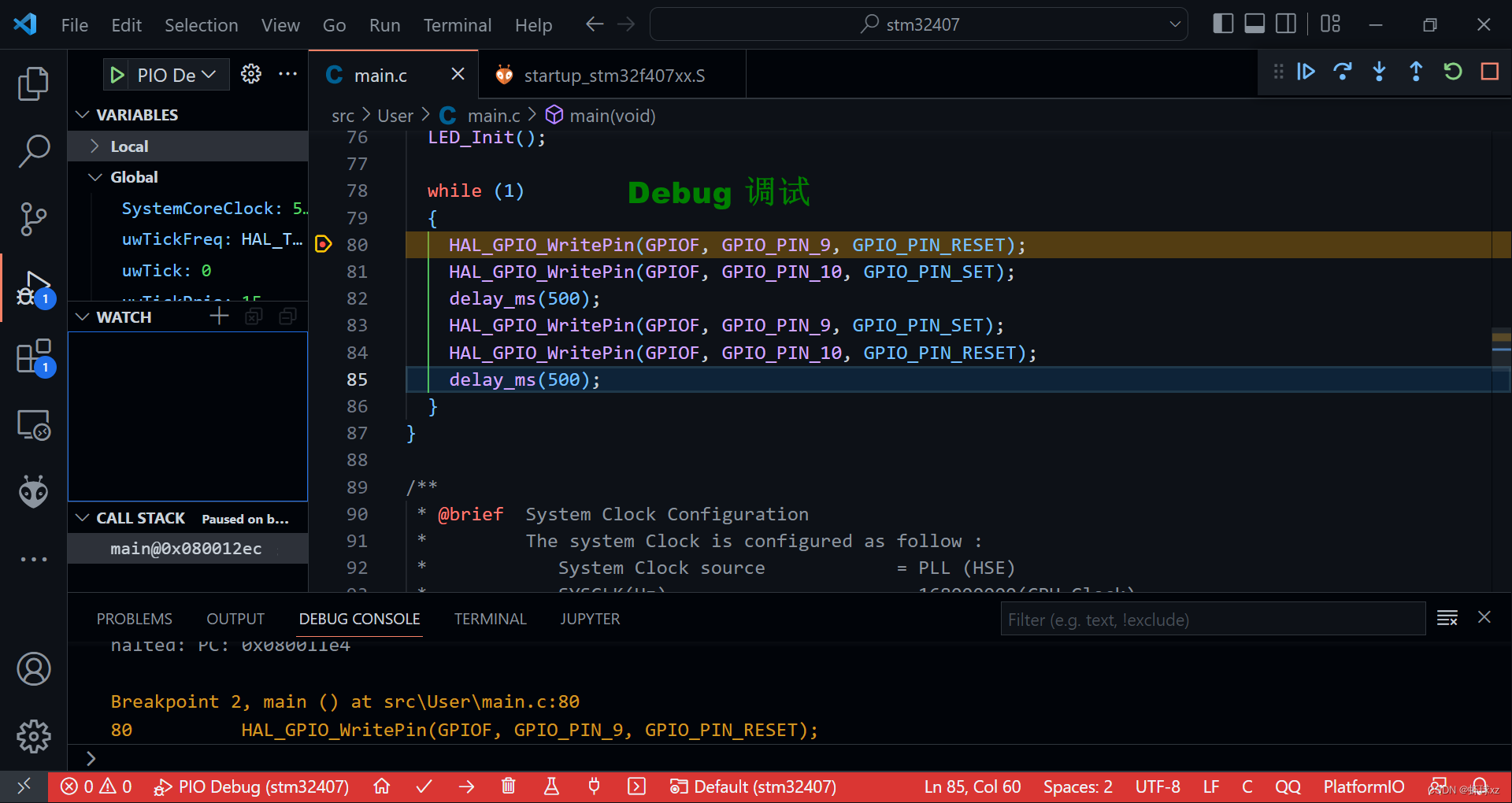The image size is (1512, 803).
Task: Switch to the JUPYTER panel tab
Action: (x=590, y=619)
